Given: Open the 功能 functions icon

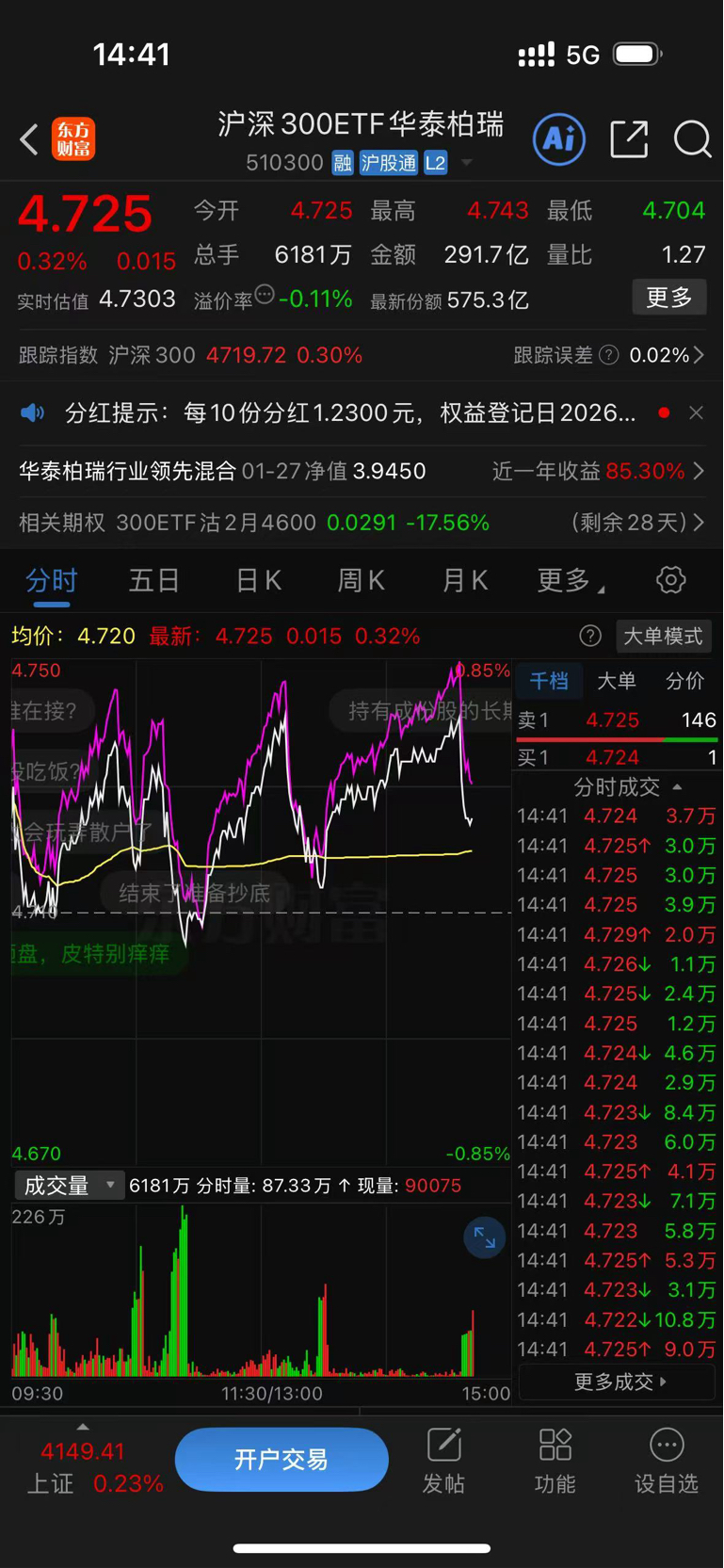Looking at the screenshot, I should point(555,1462).
